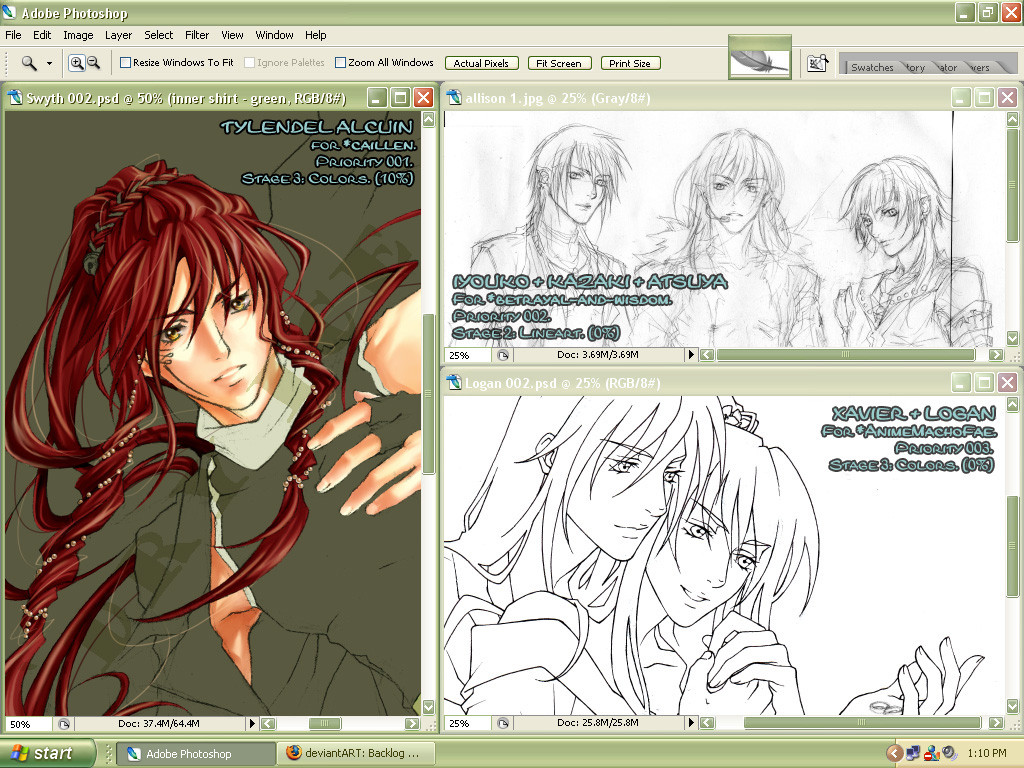Click scroll-down arrow in Swyth window
Viewport: 1024px width, 768px height.
pos(428,707)
